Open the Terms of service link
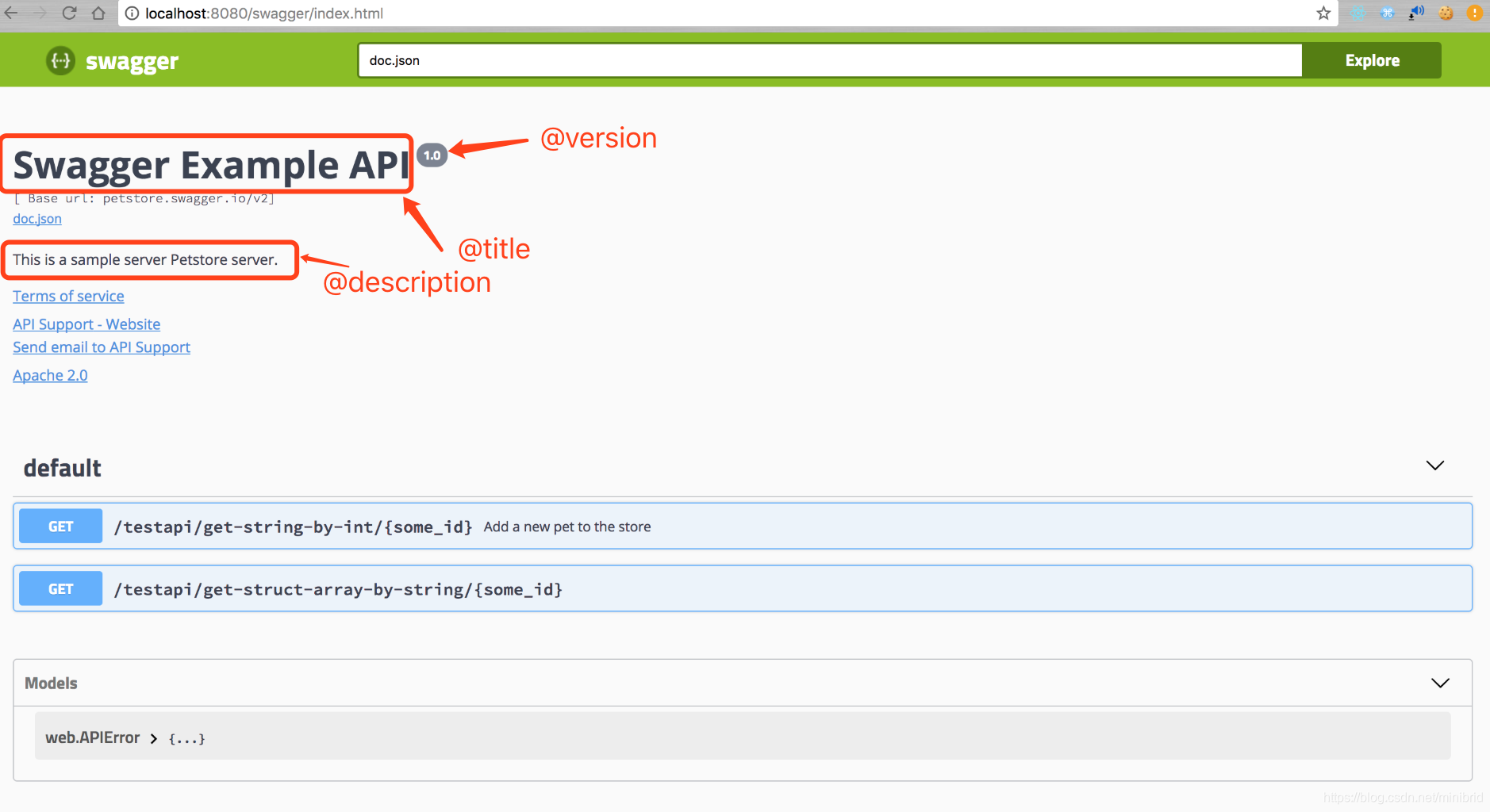Screen dimensions: 1490x812 68,296
